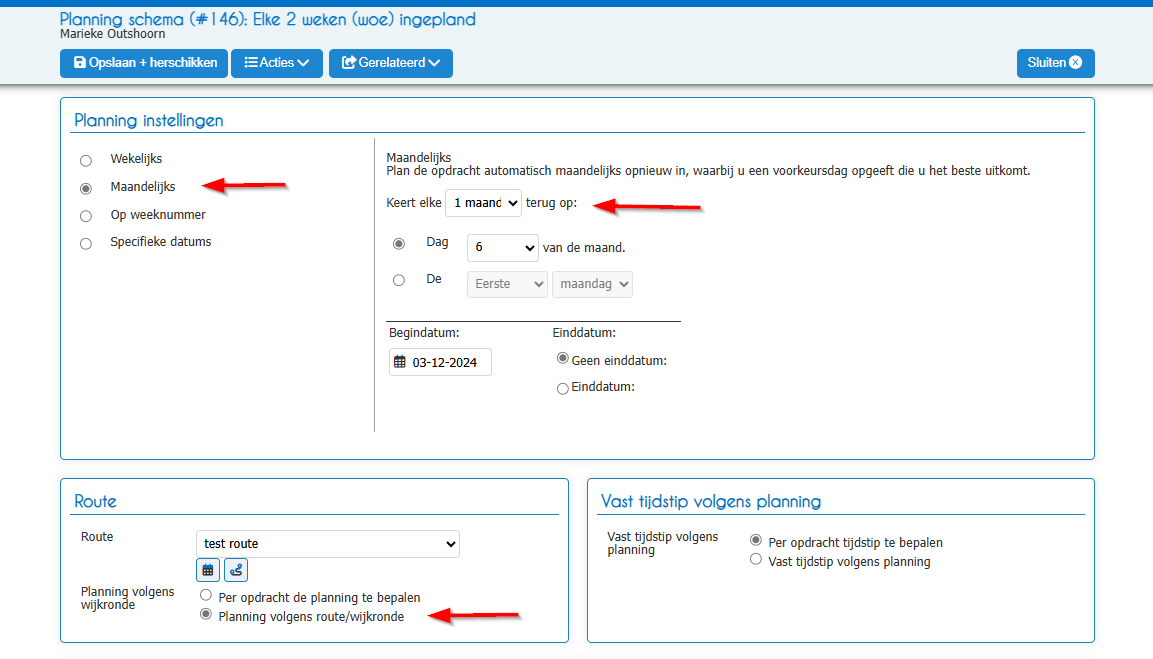Screen dimensions: 1153x659
Task: Choose the Dag van de maand radio
Action: coord(399,243)
